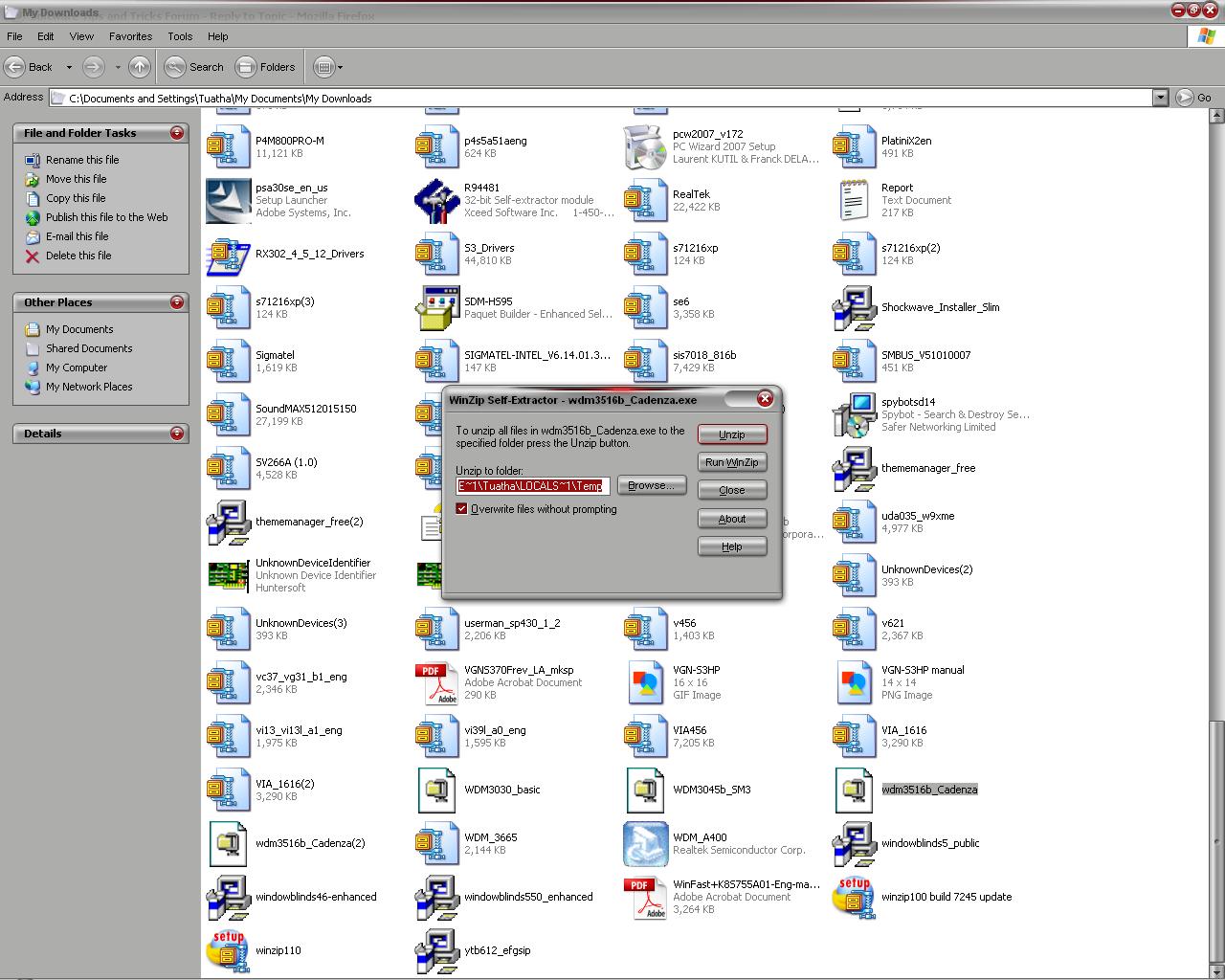Click the Browse... button
This screenshot has width=1225, height=980.
[652, 485]
